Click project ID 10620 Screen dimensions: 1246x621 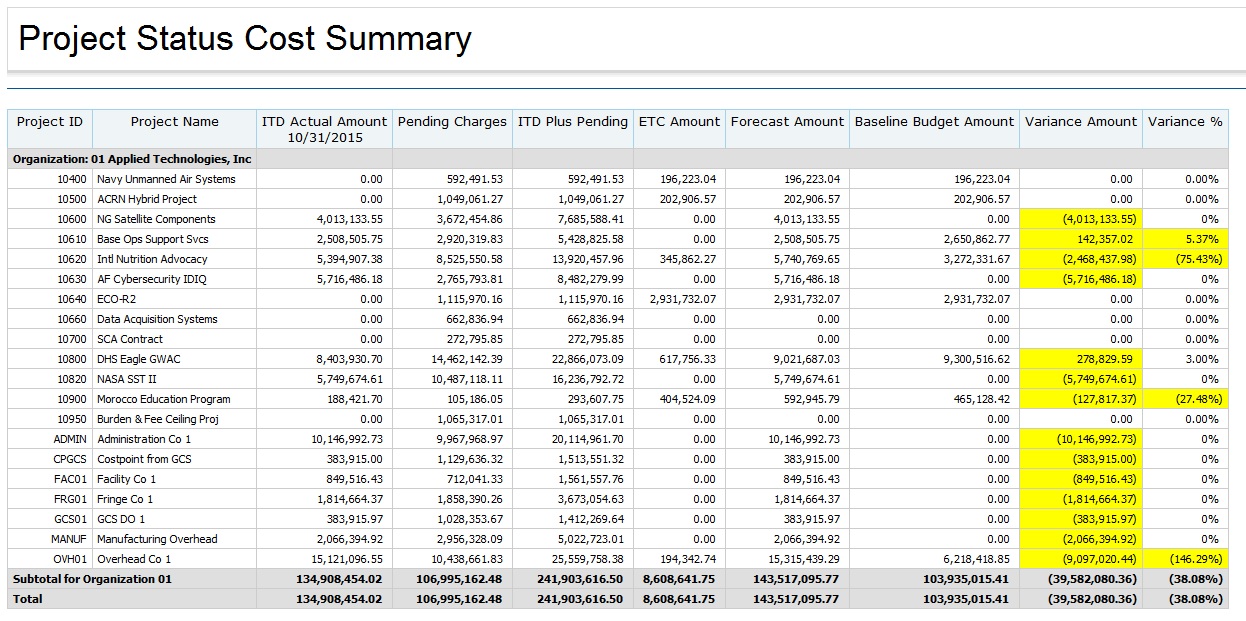coord(71,259)
